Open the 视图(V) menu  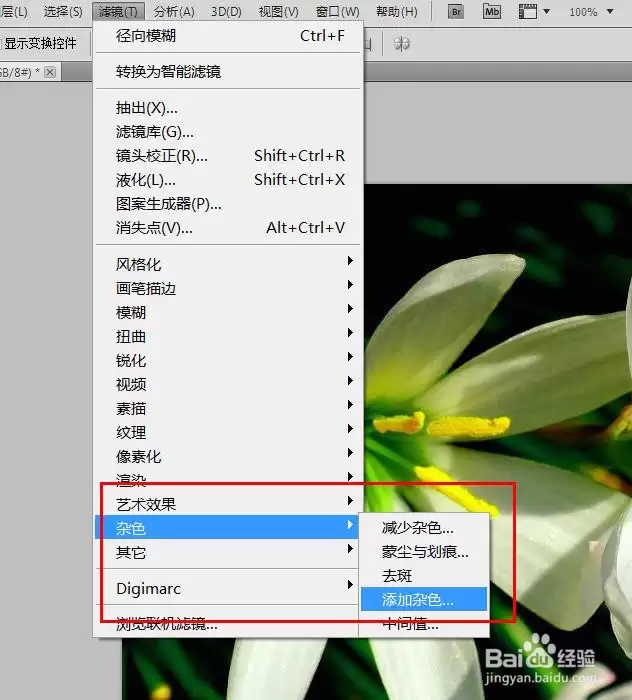coord(279,12)
